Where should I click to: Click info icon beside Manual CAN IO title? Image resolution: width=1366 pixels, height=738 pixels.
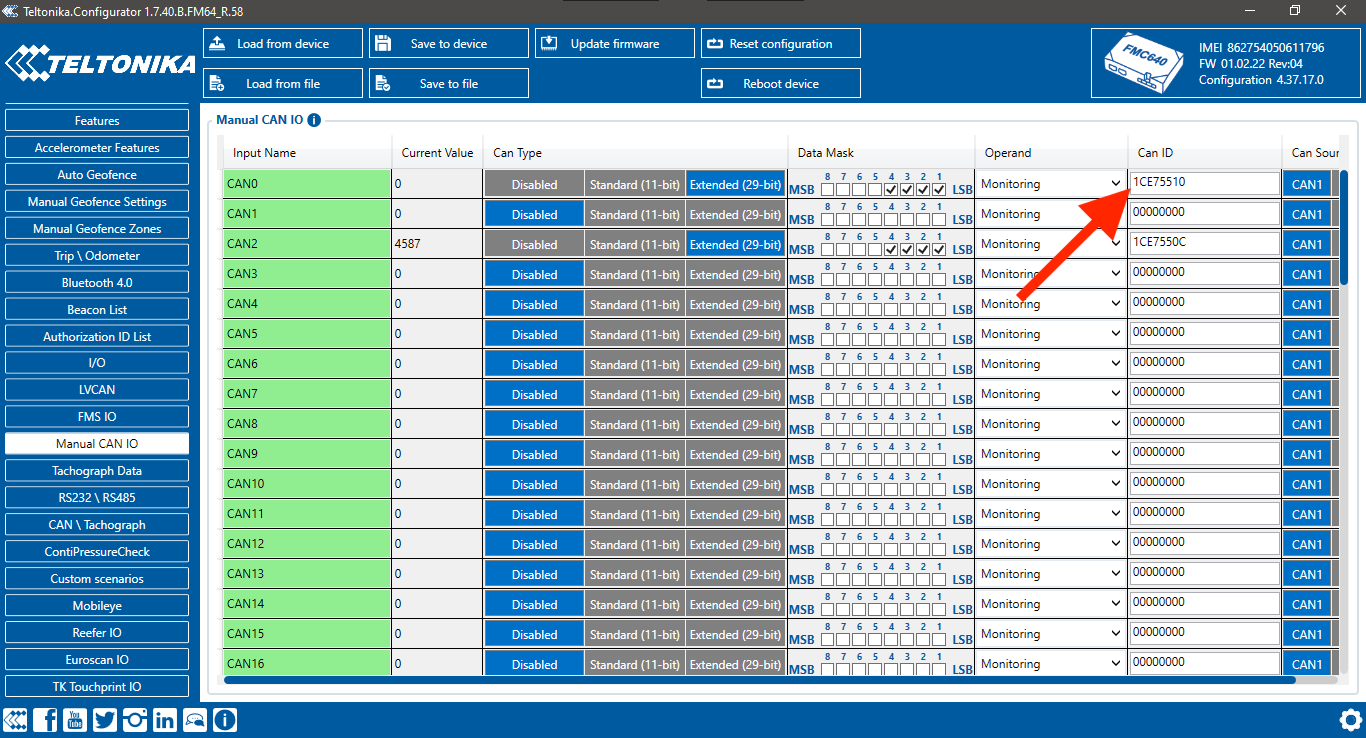coord(314,120)
